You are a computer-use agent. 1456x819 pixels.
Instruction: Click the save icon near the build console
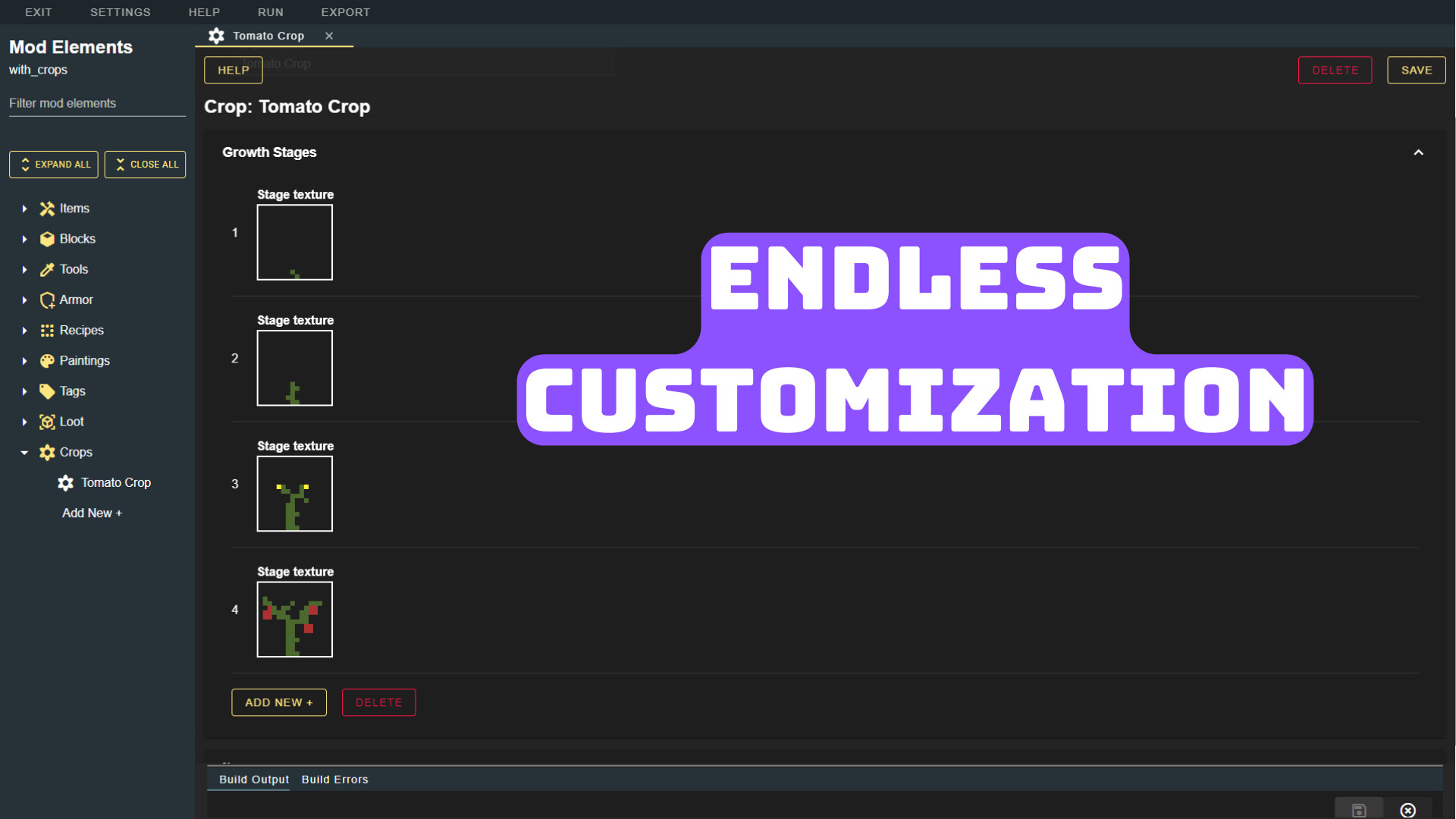click(x=1359, y=808)
